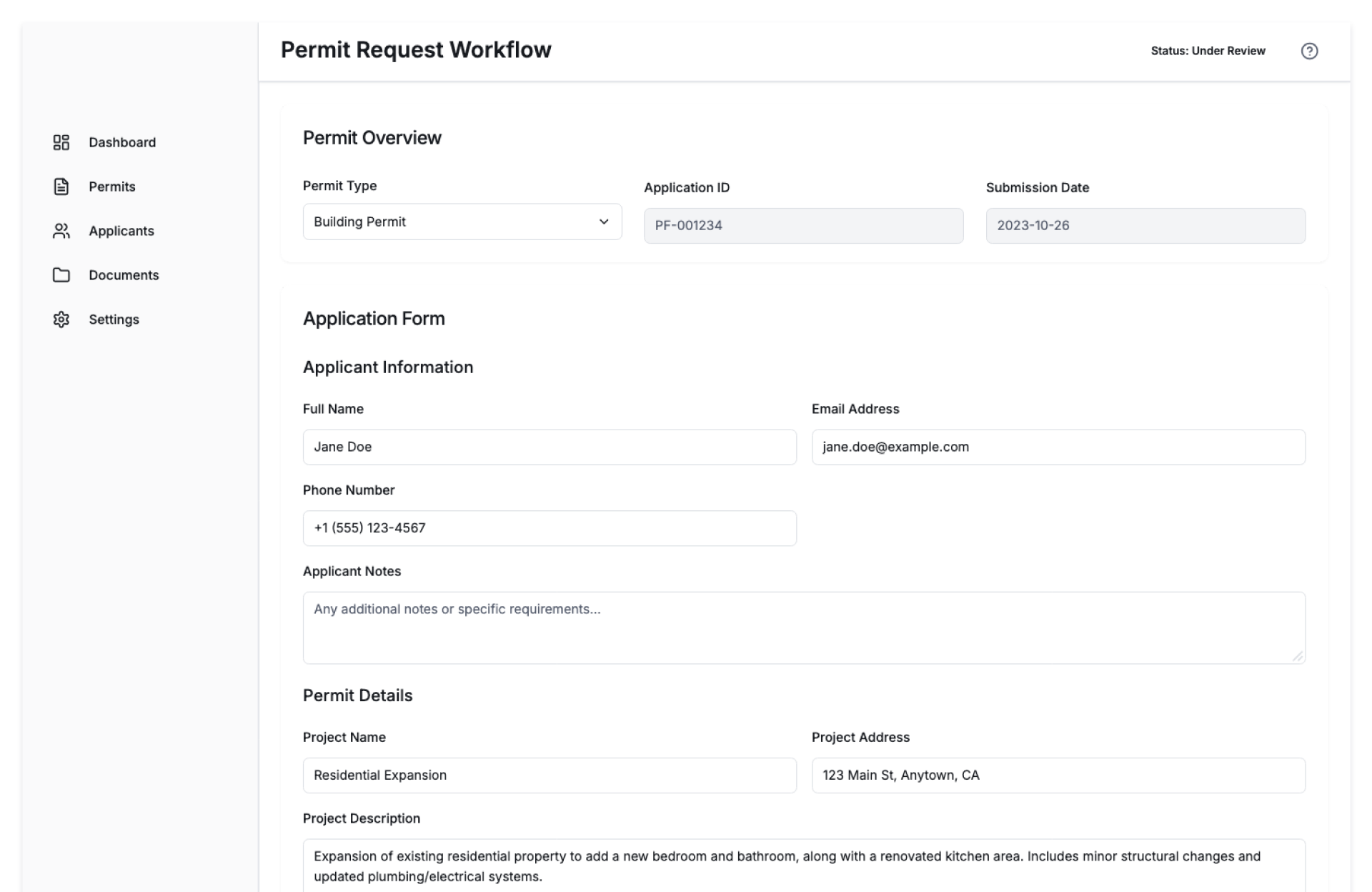This screenshot has width=1372, height=892.
Task: Click the Building Permit dropdown chevron
Action: pyautogui.click(x=604, y=222)
